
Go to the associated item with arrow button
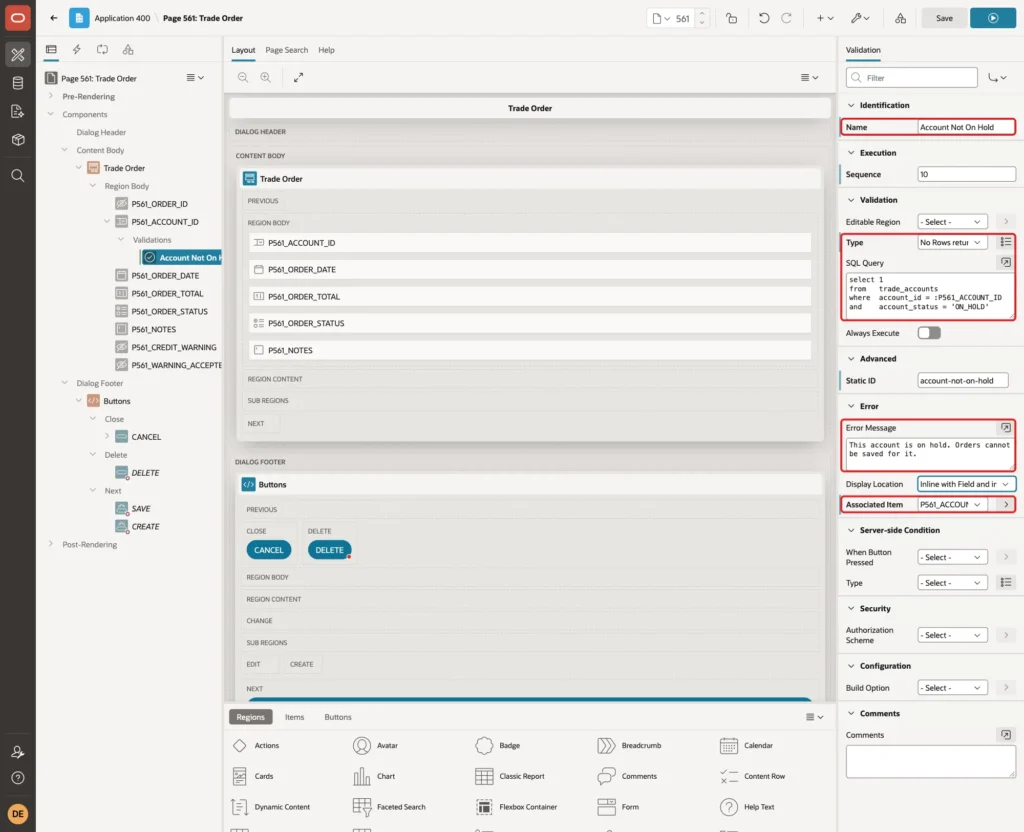pos(1006,504)
